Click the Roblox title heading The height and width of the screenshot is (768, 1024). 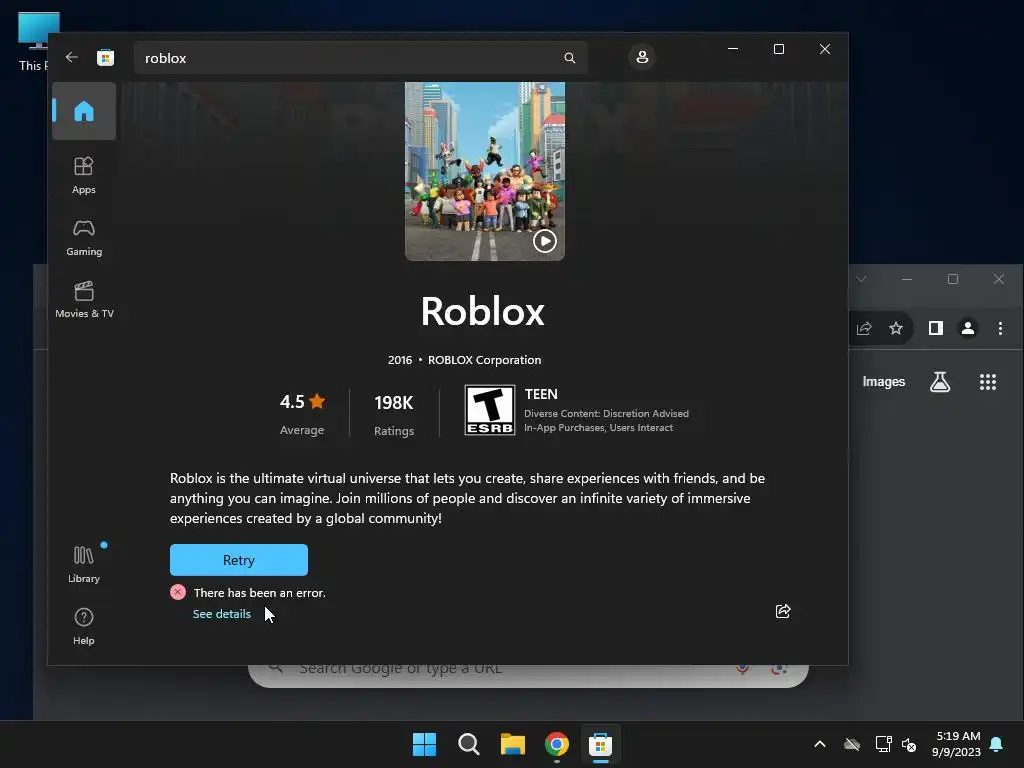pos(483,311)
